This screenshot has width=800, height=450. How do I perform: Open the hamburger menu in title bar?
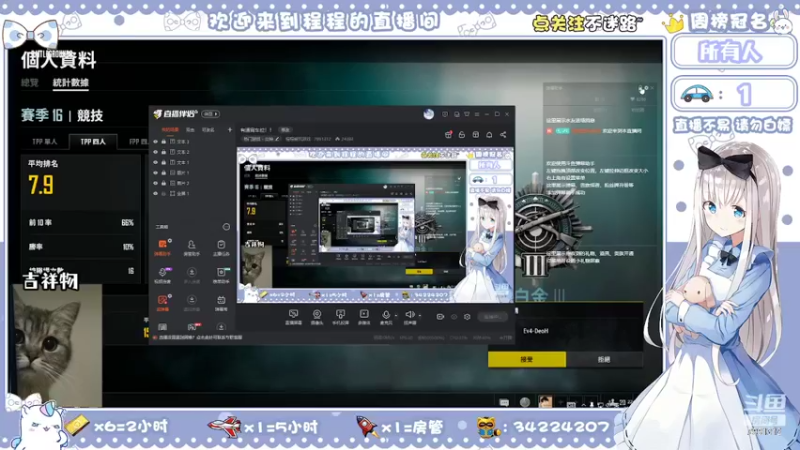coord(477,114)
